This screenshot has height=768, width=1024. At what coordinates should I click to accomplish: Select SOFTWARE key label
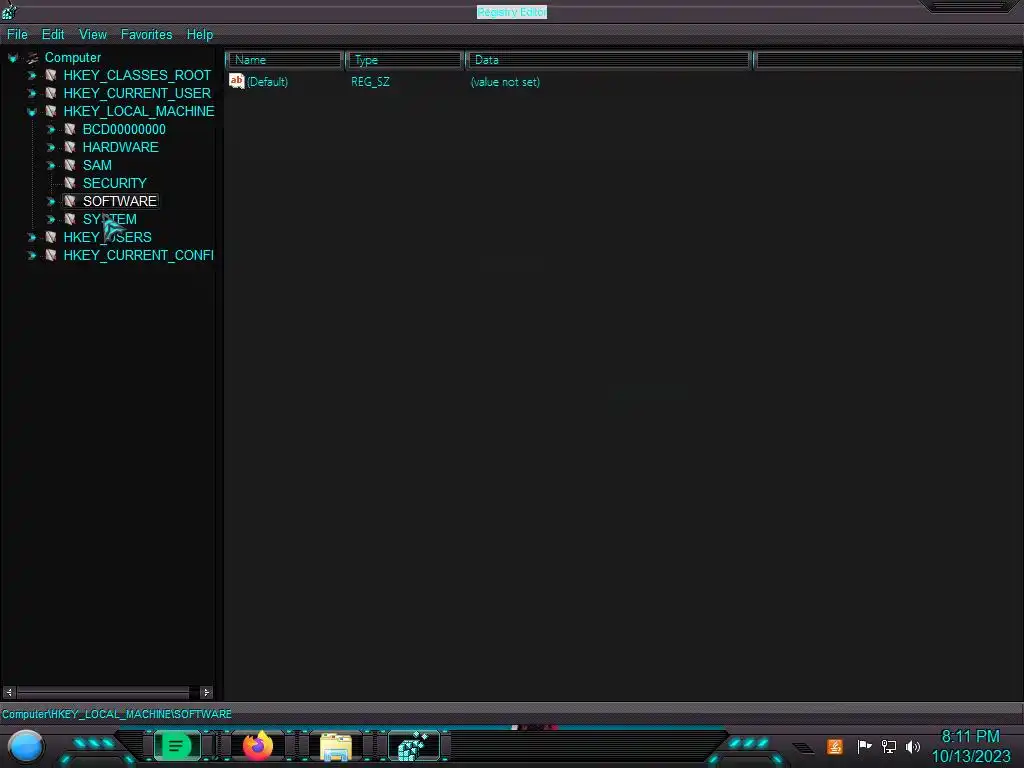tap(120, 201)
